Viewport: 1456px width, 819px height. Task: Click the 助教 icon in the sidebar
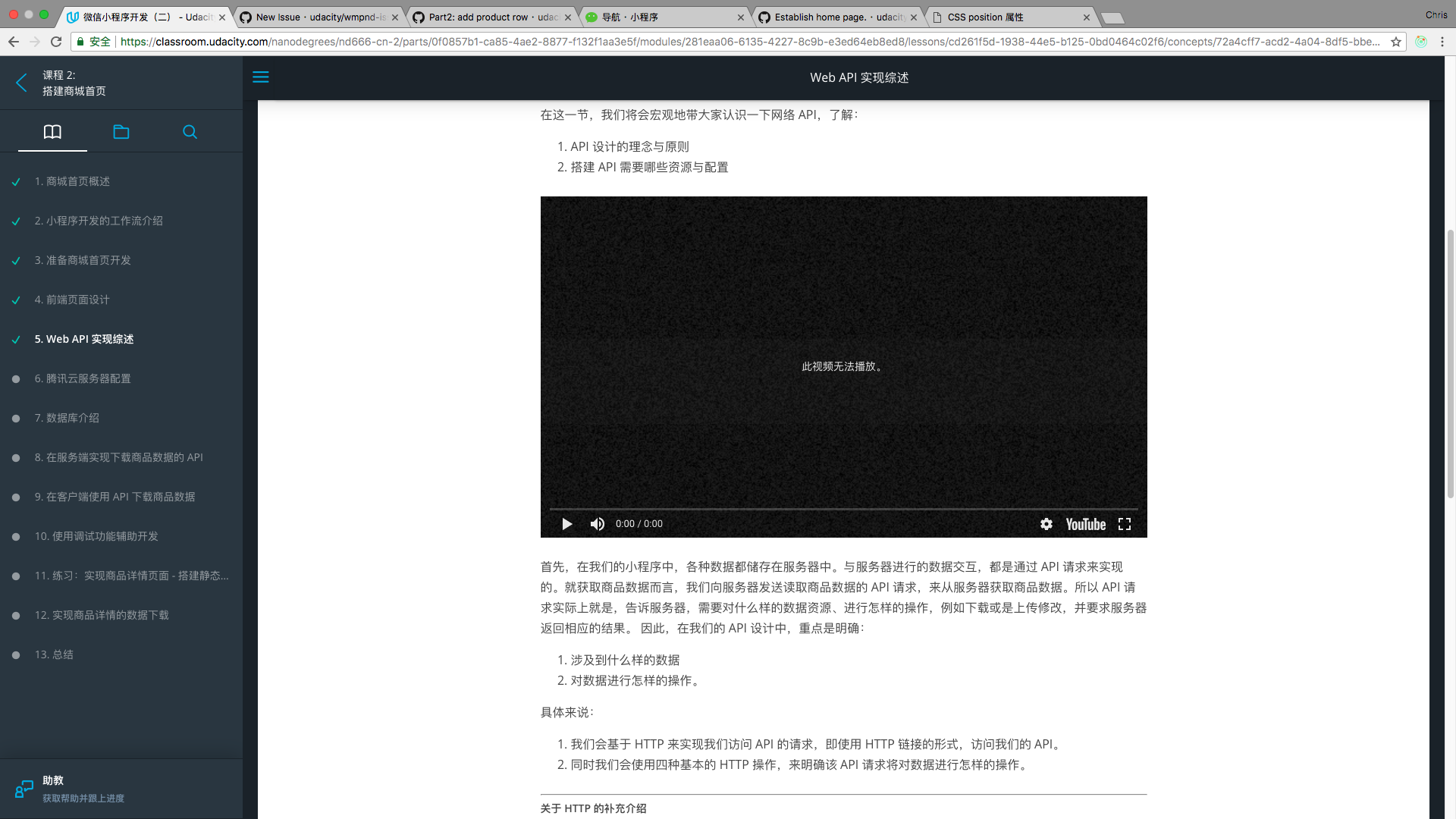click(24, 789)
